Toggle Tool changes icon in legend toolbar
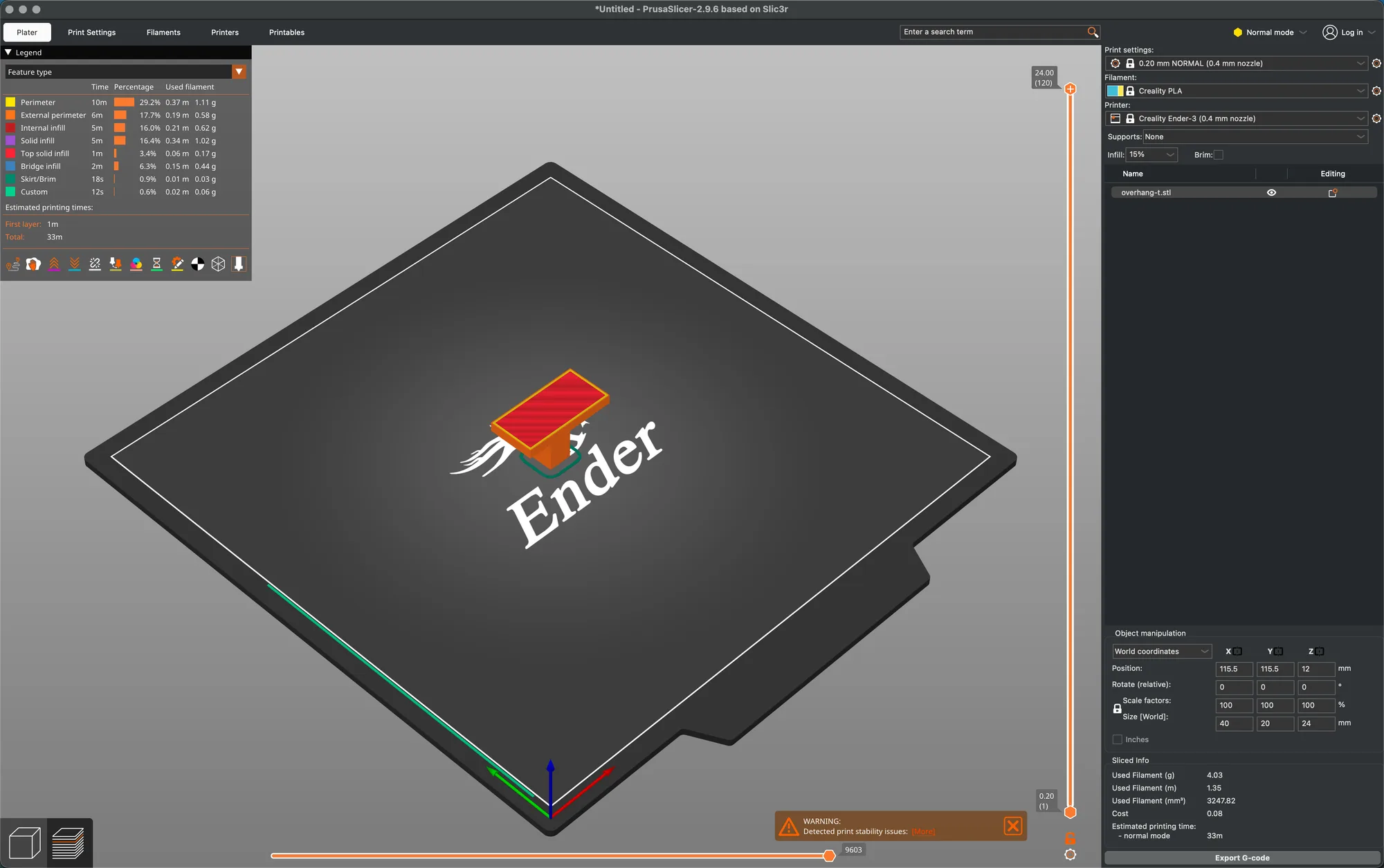 pos(116,264)
